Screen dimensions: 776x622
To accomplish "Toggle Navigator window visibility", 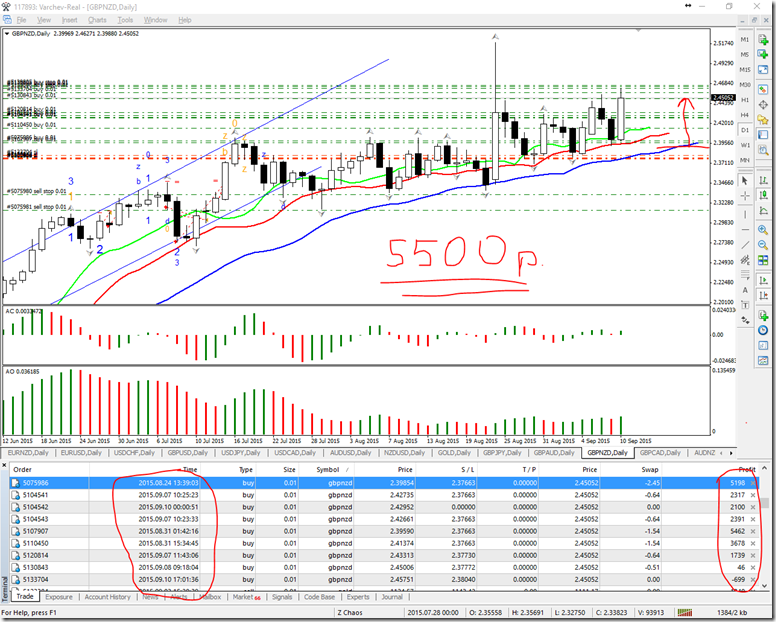I will click(x=763, y=120).
